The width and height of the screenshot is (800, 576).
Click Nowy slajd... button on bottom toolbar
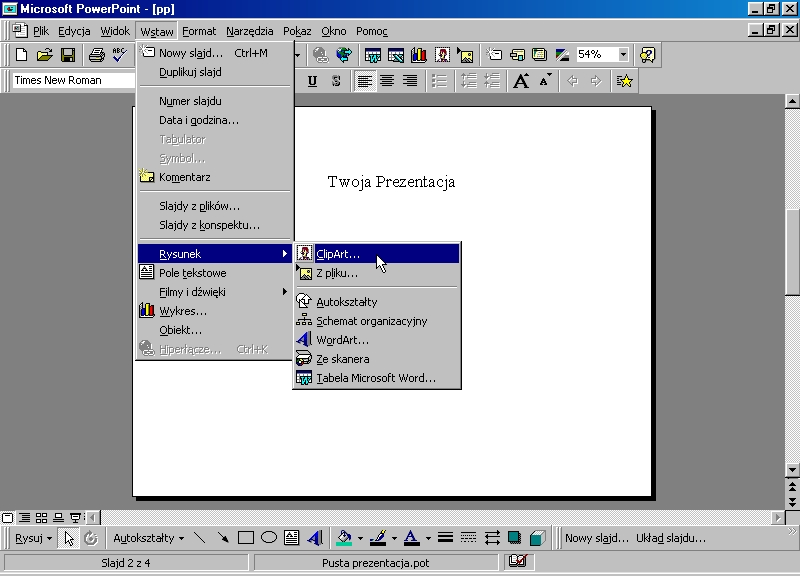[596, 538]
